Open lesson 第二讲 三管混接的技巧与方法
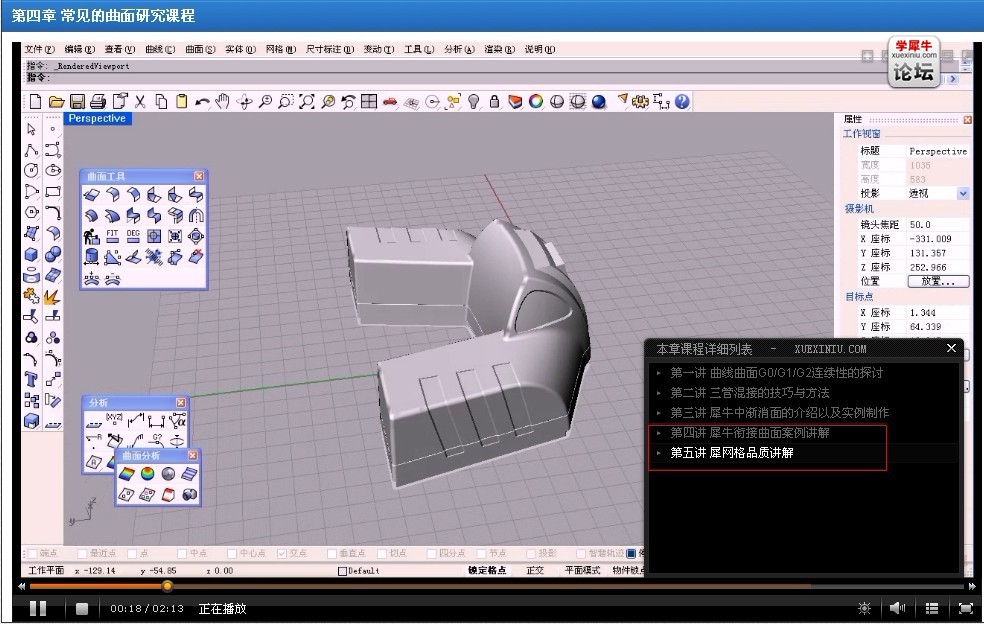Viewport: 984px width, 624px height. [750, 393]
